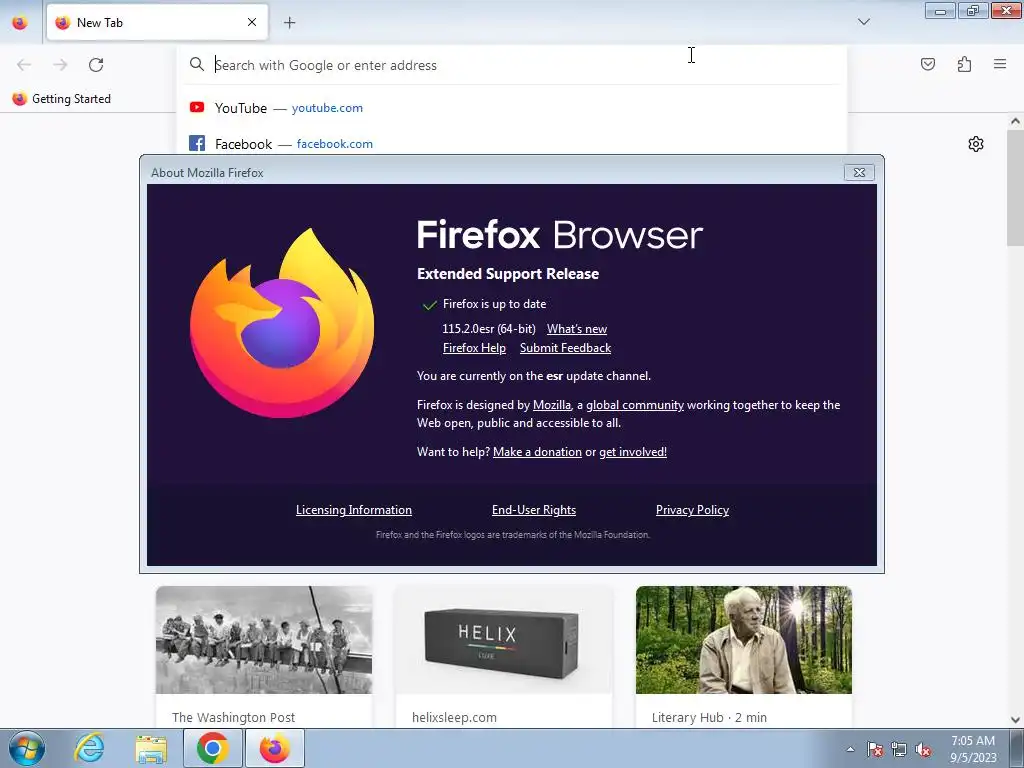1024x768 pixels.
Task: Go forward with the forward arrow
Action: tap(60, 65)
